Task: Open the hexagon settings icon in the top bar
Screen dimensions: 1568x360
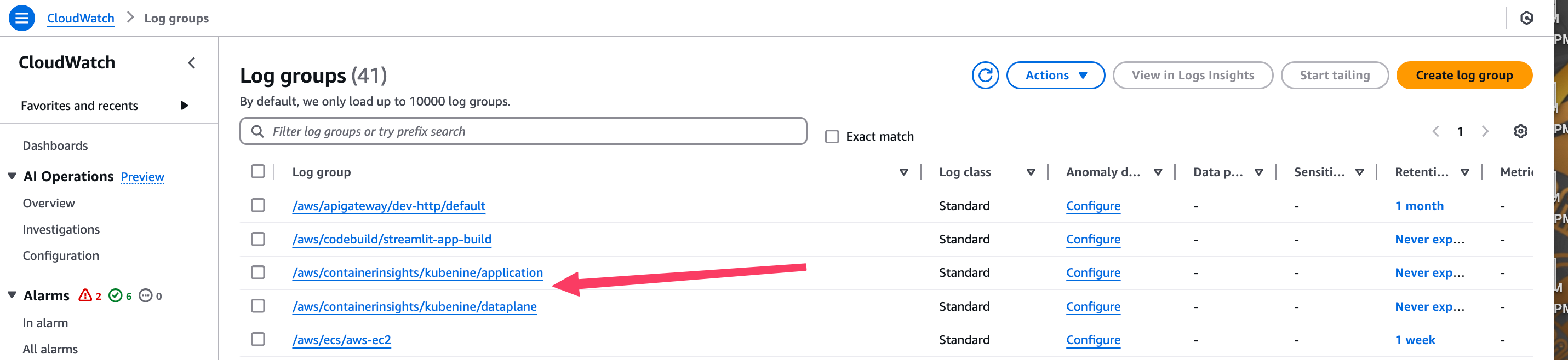Action: (x=1526, y=18)
